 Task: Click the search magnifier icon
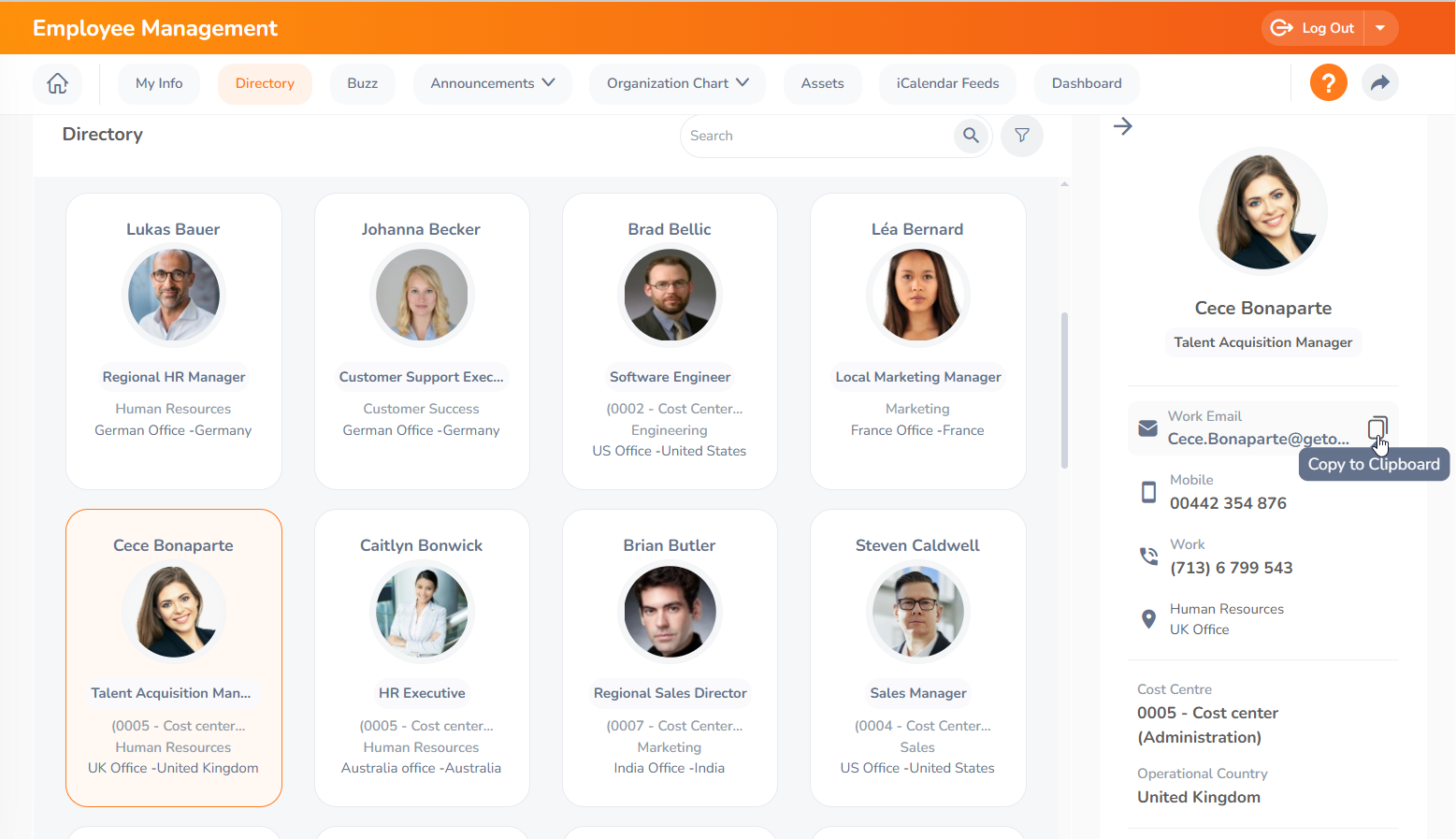tap(972, 136)
